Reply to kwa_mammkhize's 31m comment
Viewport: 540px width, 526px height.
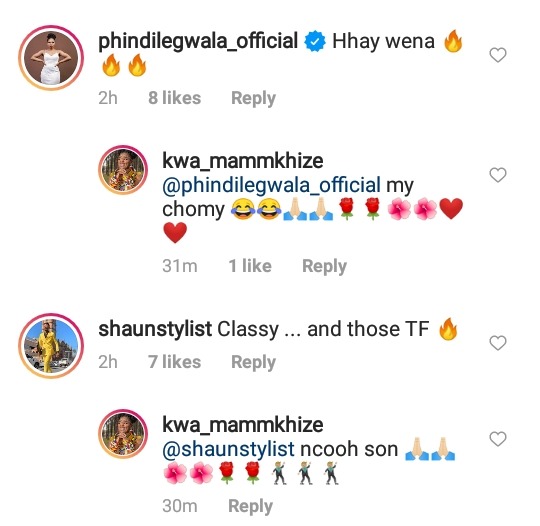click(324, 266)
